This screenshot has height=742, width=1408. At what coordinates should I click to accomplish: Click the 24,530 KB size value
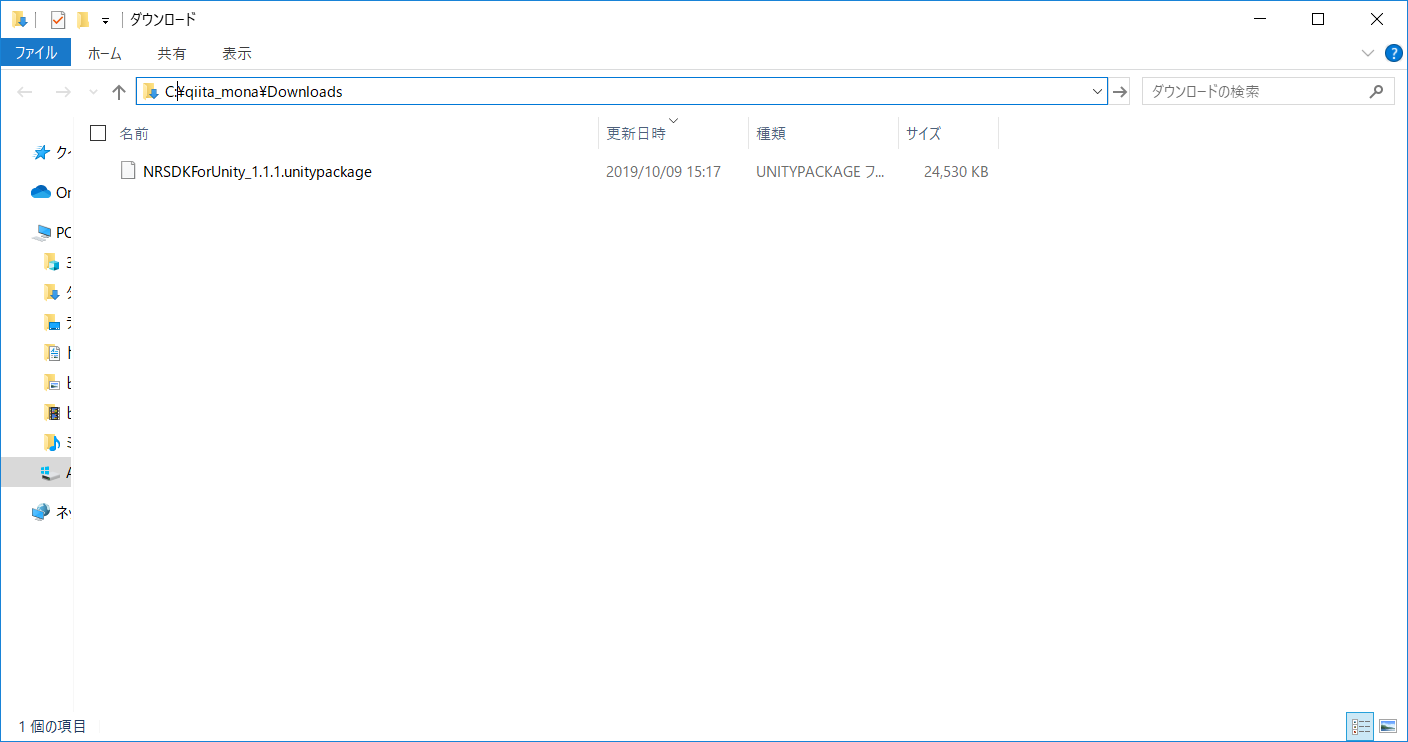coord(956,172)
